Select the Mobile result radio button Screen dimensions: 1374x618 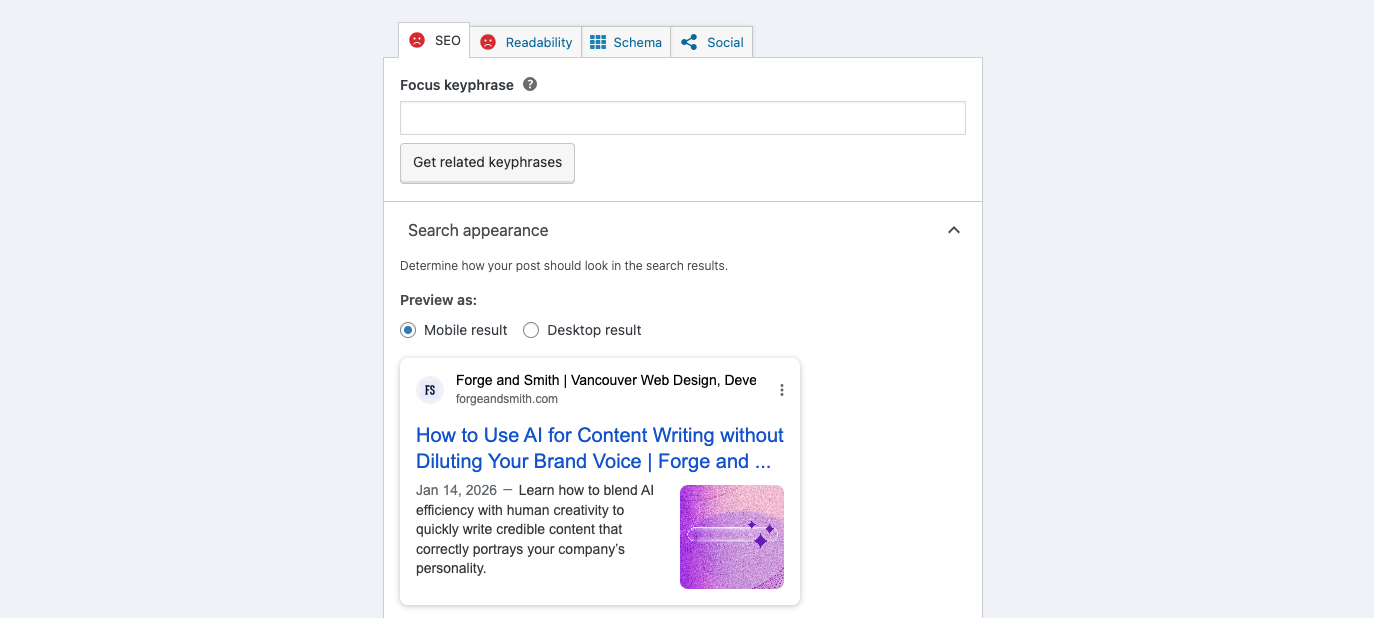point(408,330)
